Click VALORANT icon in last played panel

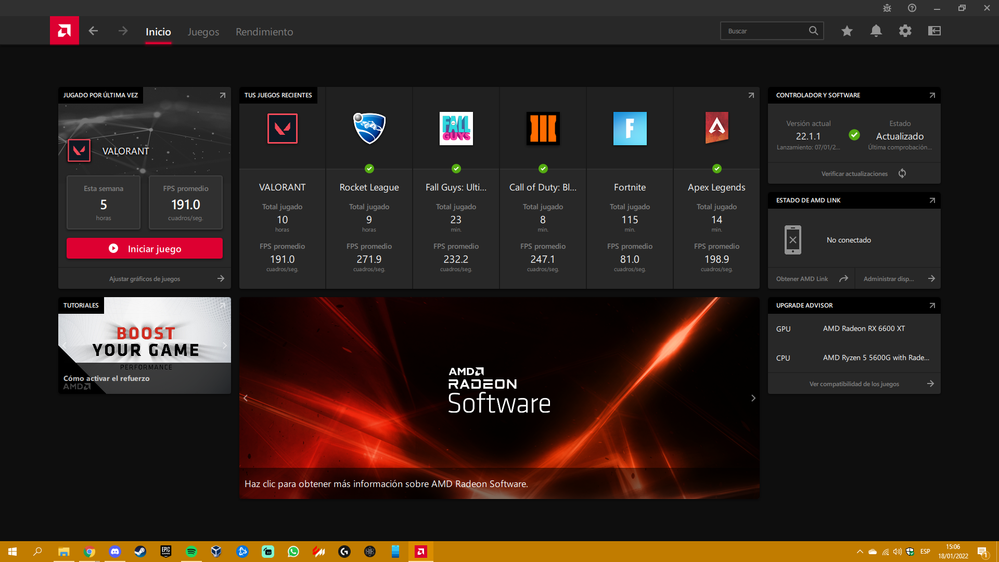coord(79,151)
